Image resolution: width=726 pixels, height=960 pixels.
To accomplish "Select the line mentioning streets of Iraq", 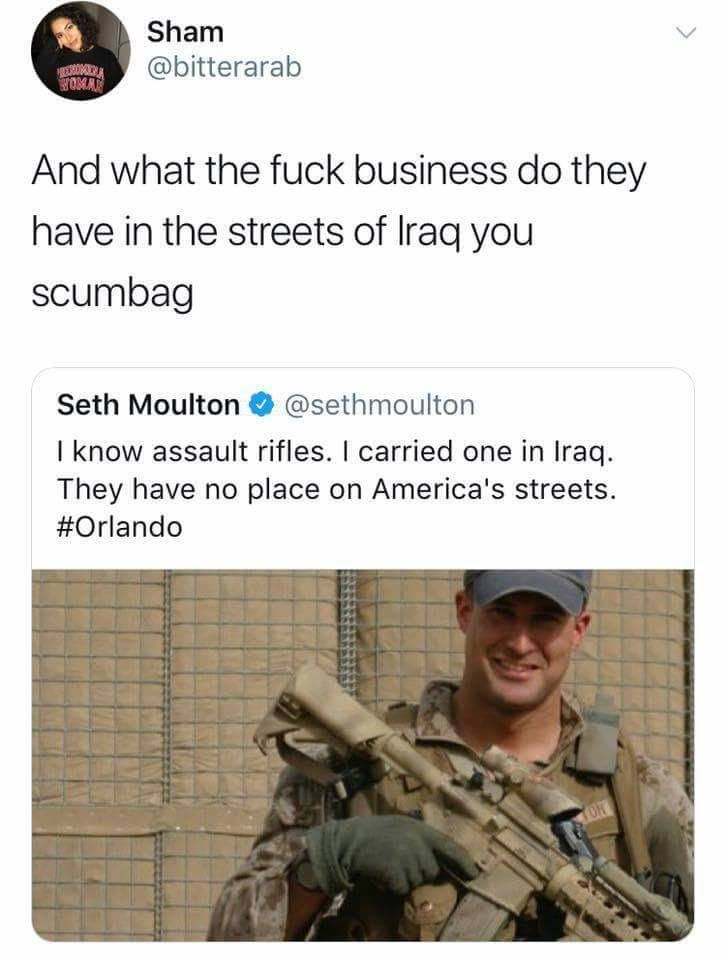I will click(282, 233).
